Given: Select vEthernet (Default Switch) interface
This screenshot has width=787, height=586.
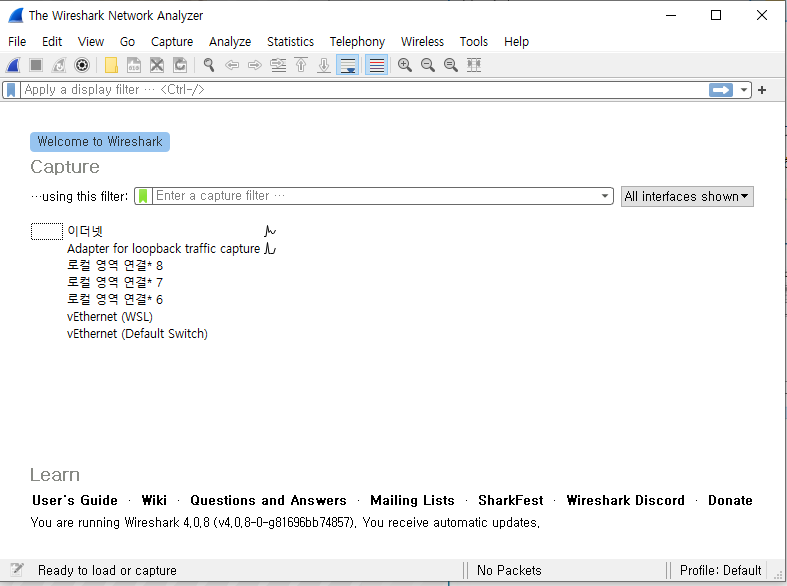Looking at the screenshot, I should [x=137, y=334].
